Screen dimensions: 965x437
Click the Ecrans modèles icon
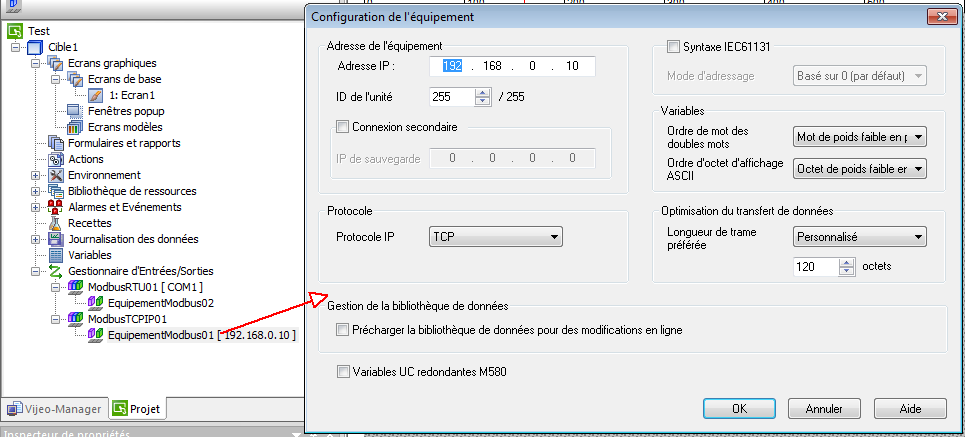click(x=75, y=127)
